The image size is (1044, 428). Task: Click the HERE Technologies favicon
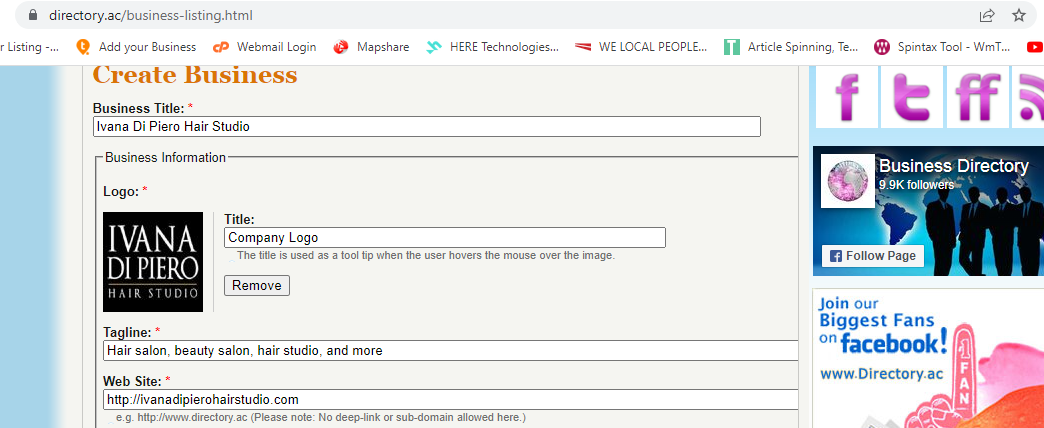434,47
